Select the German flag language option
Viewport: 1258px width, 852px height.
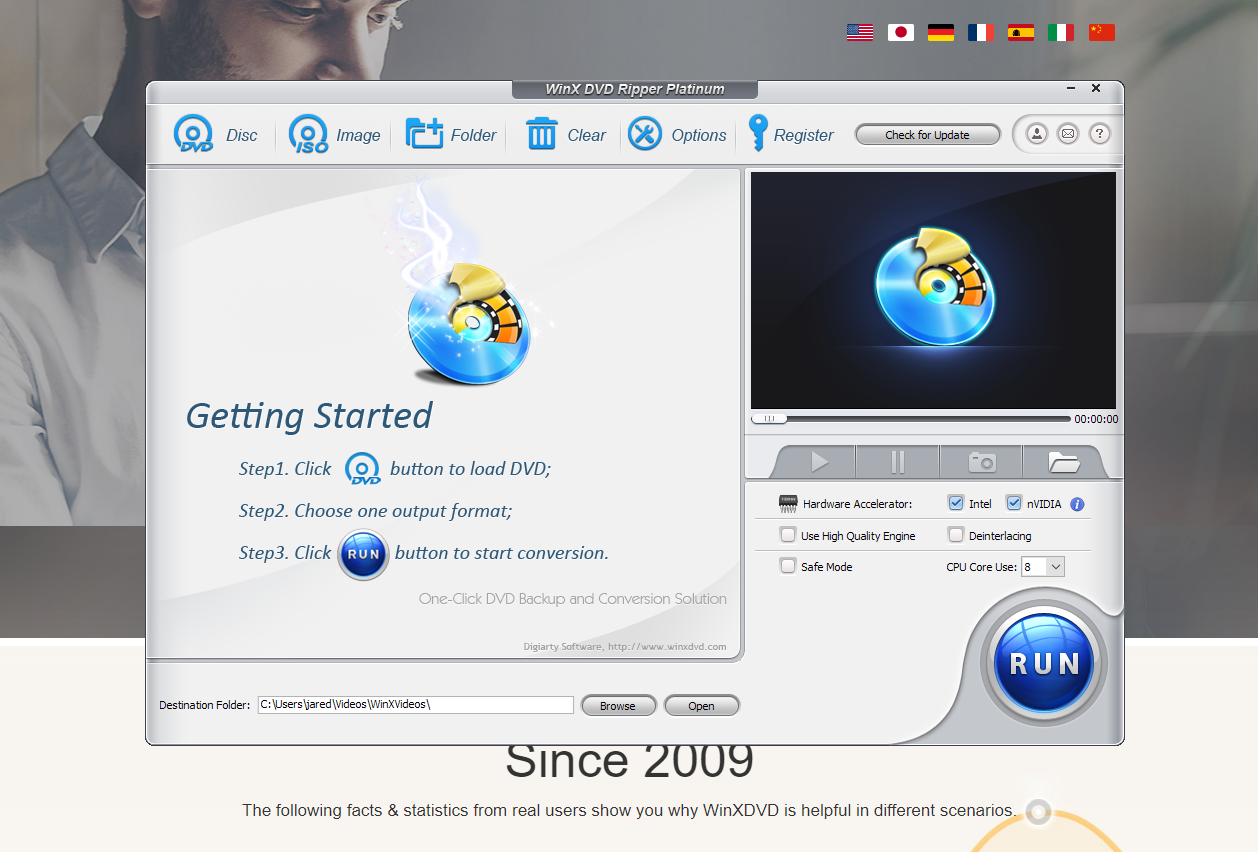[940, 31]
